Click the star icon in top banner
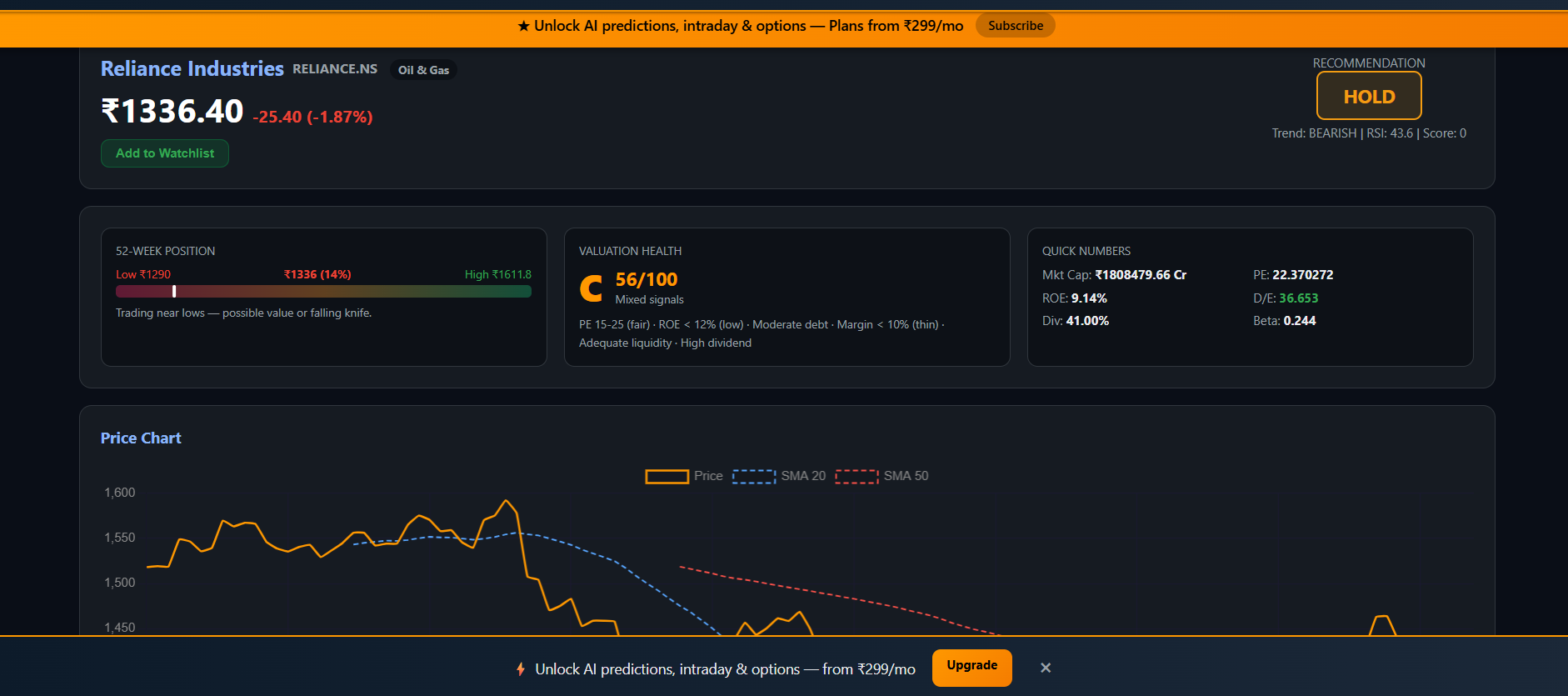This screenshot has width=1568, height=696. point(523,26)
